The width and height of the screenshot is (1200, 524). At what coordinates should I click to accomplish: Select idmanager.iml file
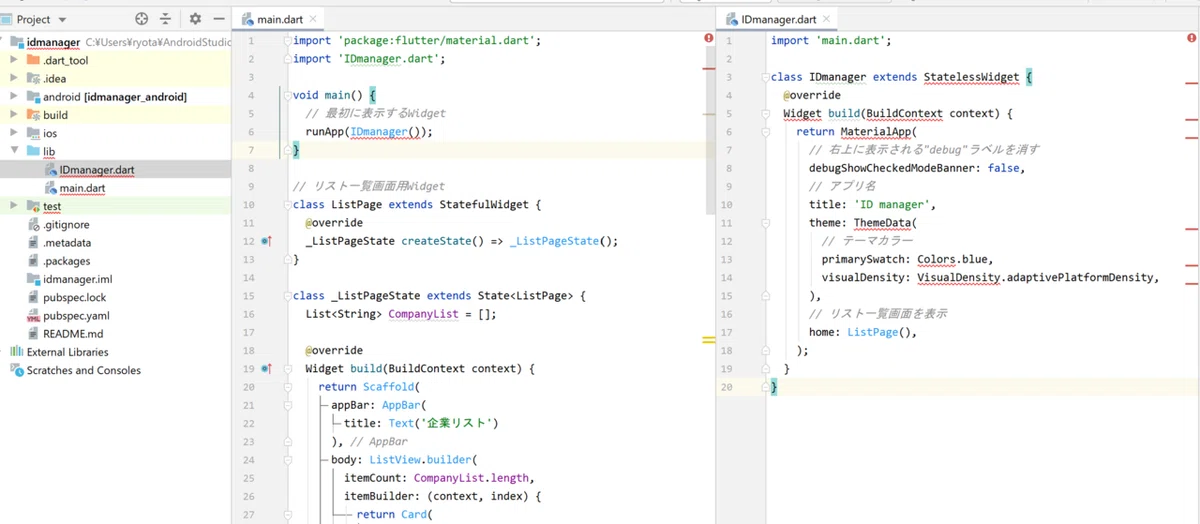tap(78, 279)
